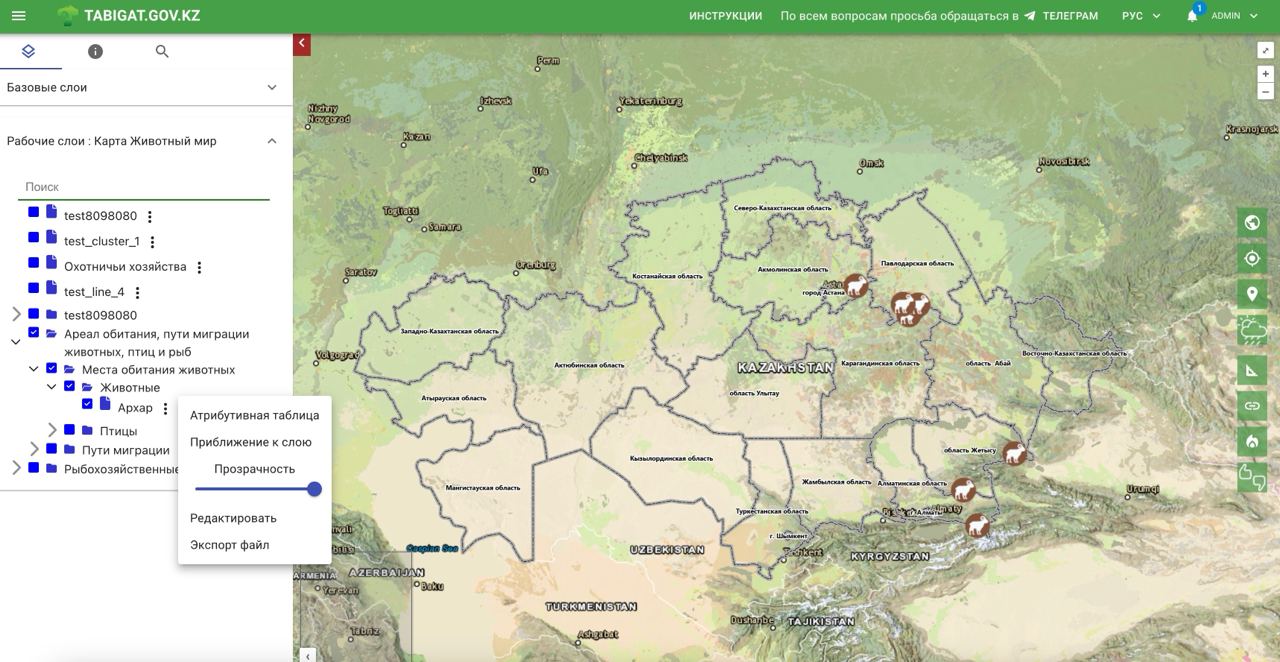This screenshot has height=662, width=1280.
Task: Zoom in on the map
Action: tap(1265, 74)
